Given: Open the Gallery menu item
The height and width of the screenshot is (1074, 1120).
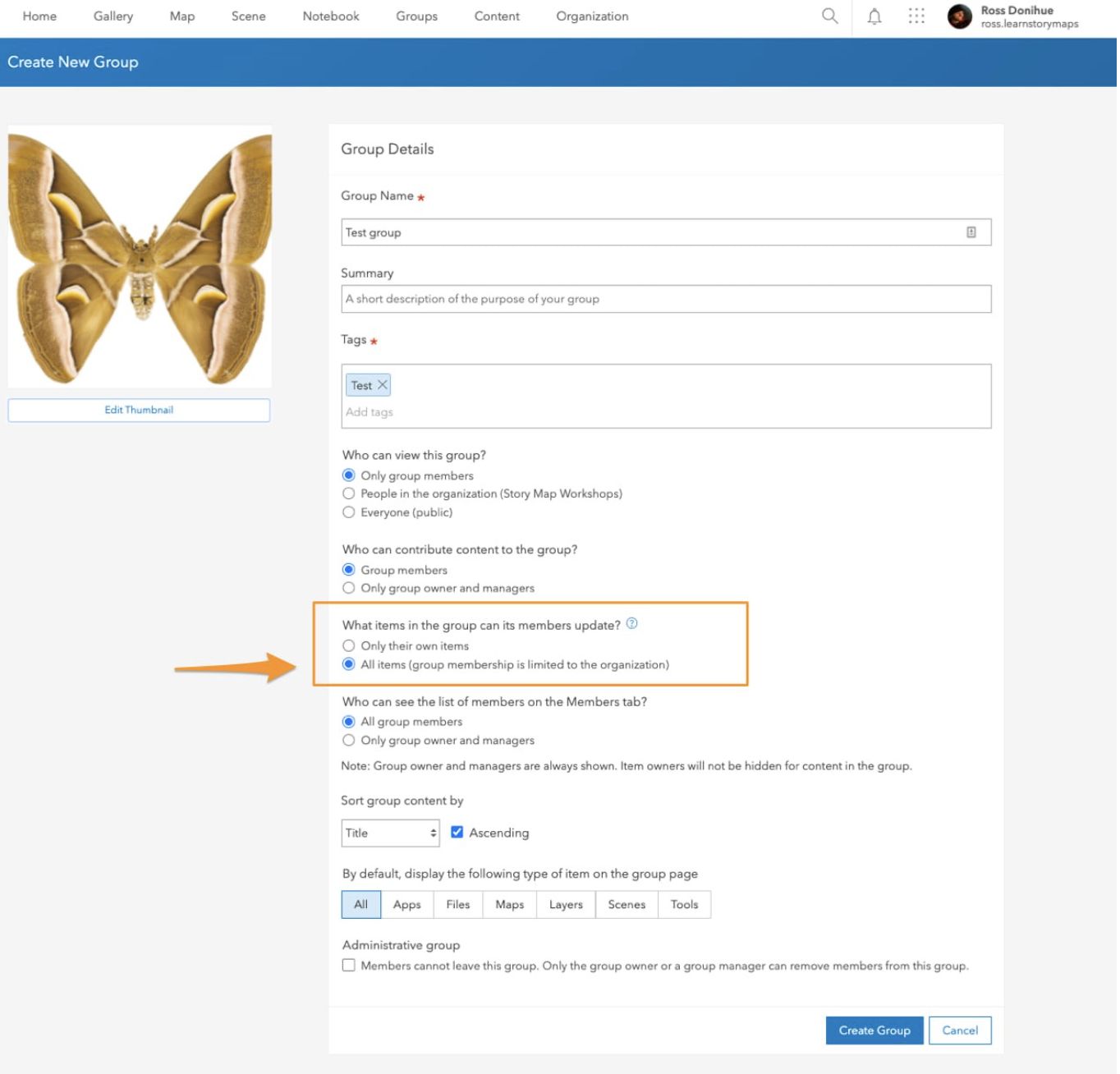Looking at the screenshot, I should coord(113,16).
